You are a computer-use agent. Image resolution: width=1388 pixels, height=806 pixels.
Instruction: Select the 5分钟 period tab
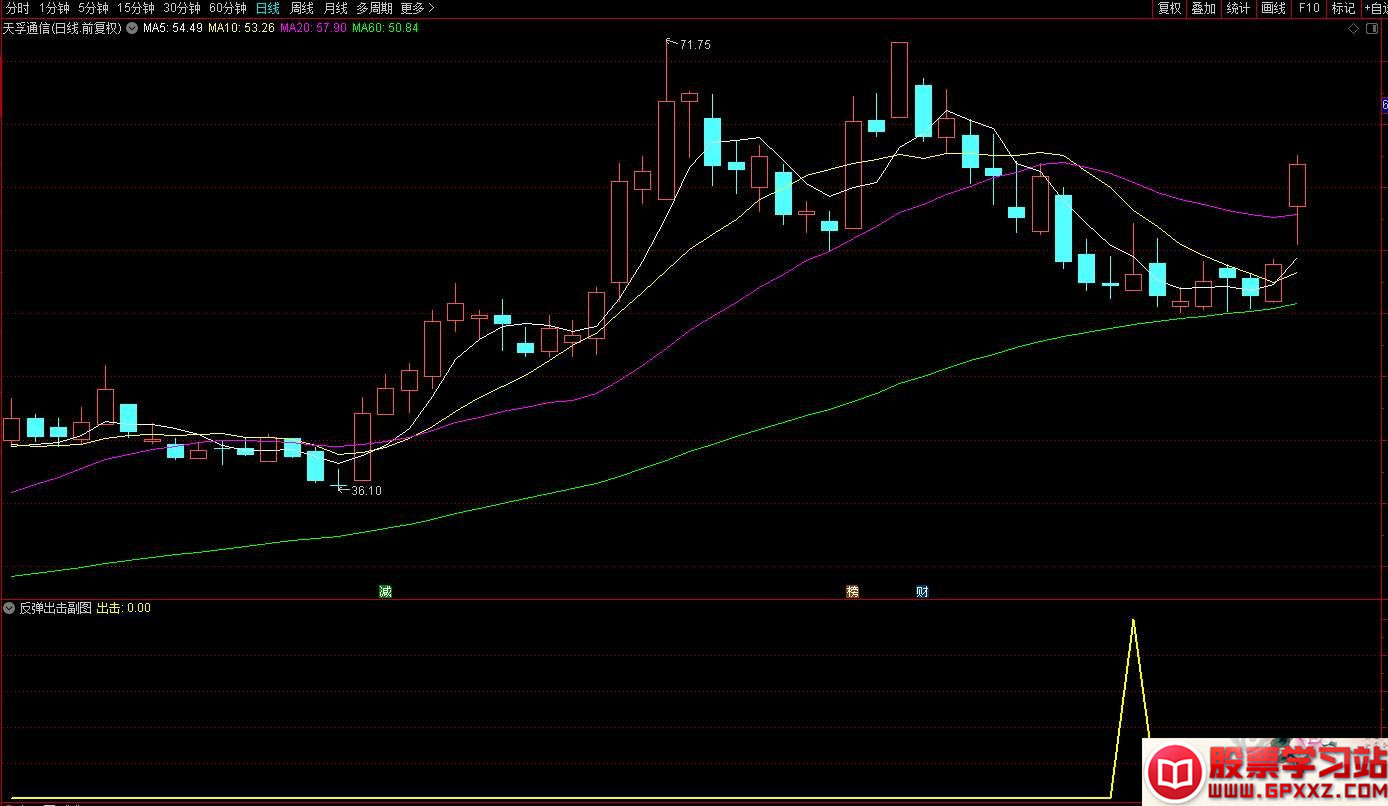click(x=93, y=8)
